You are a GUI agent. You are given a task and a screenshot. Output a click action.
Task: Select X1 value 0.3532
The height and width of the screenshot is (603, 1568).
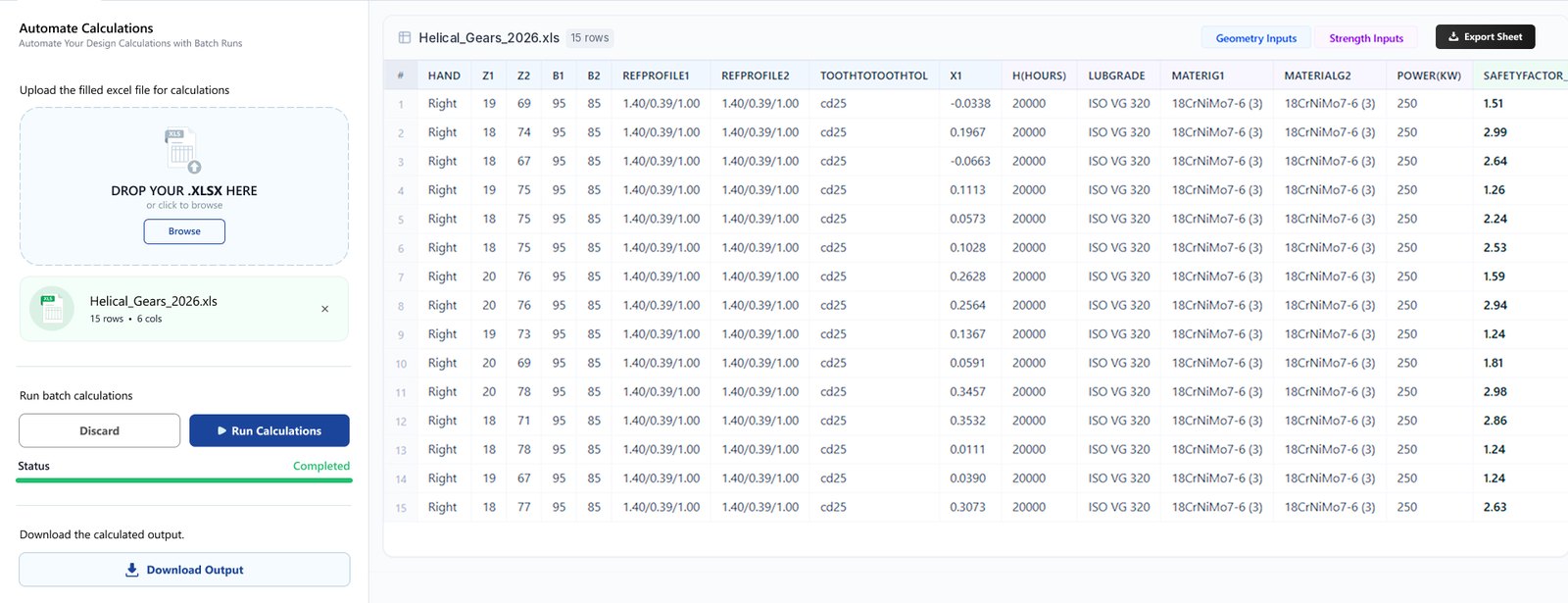pos(967,421)
